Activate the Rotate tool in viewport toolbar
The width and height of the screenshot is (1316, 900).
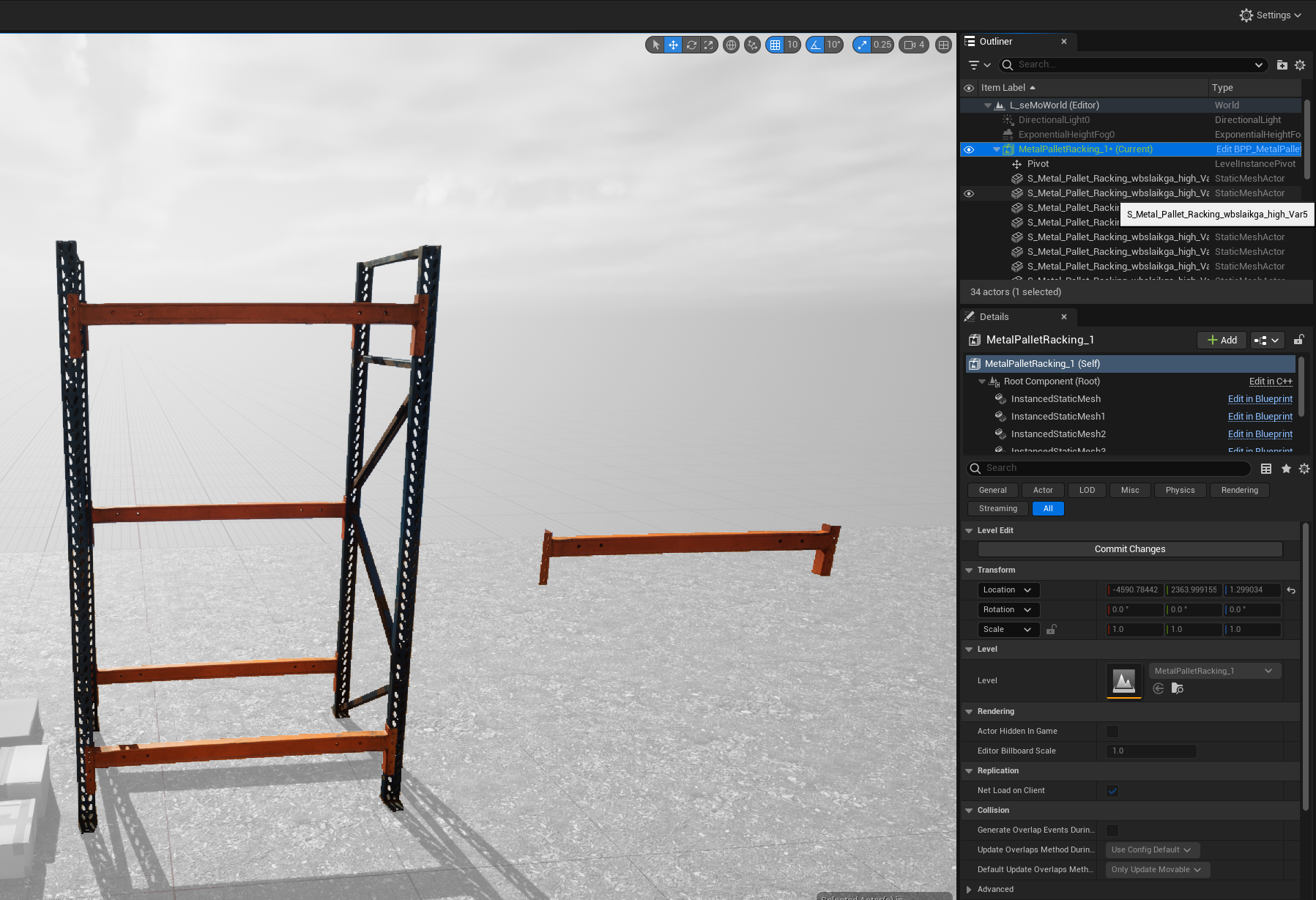pyautogui.click(x=691, y=45)
